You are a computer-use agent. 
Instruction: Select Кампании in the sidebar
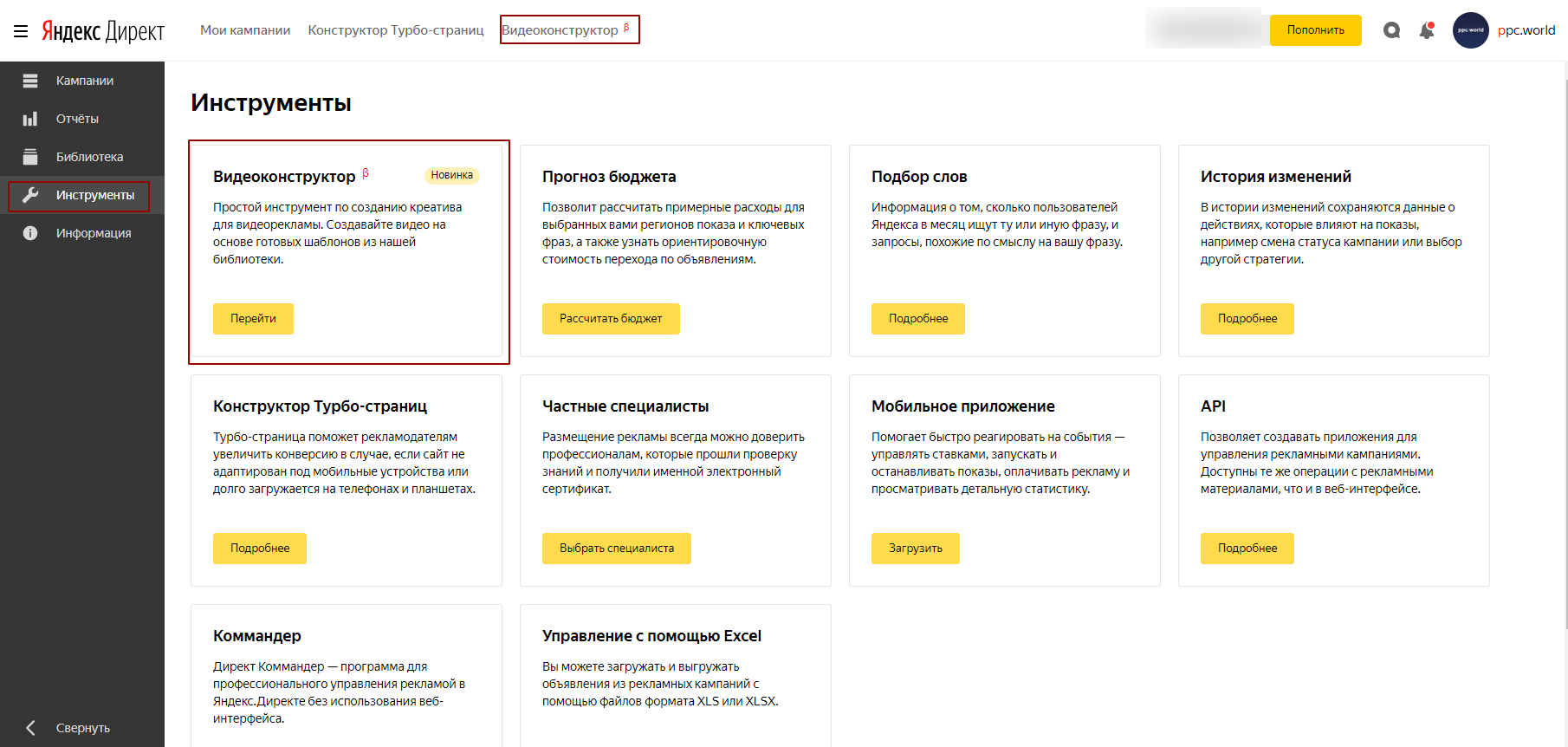(85, 81)
